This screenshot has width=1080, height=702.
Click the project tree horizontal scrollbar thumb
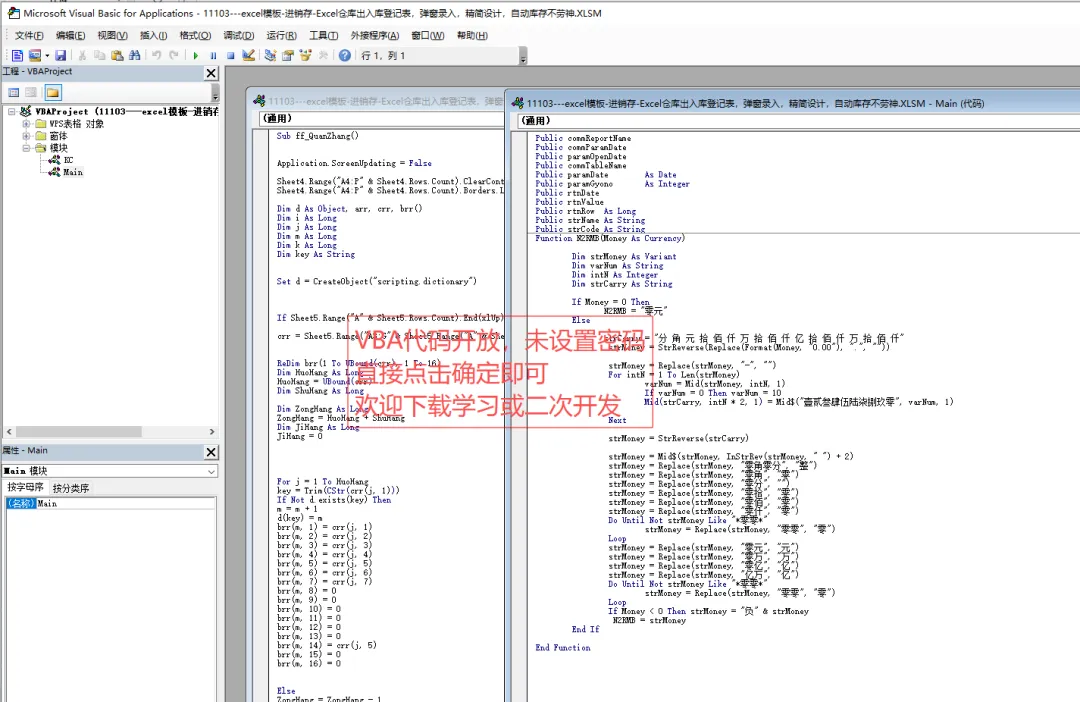[78, 431]
